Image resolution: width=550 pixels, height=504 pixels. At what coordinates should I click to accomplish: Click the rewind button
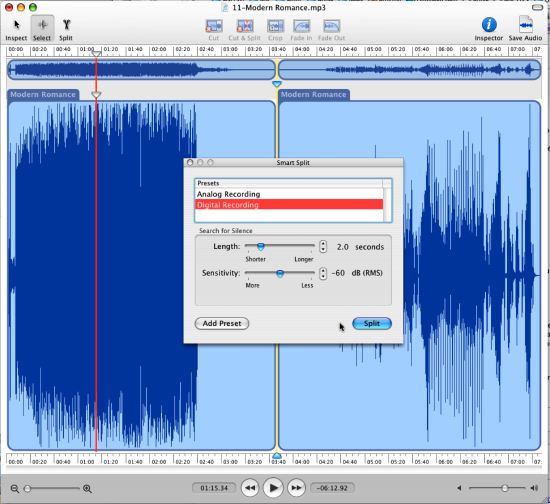coord(250,488)
